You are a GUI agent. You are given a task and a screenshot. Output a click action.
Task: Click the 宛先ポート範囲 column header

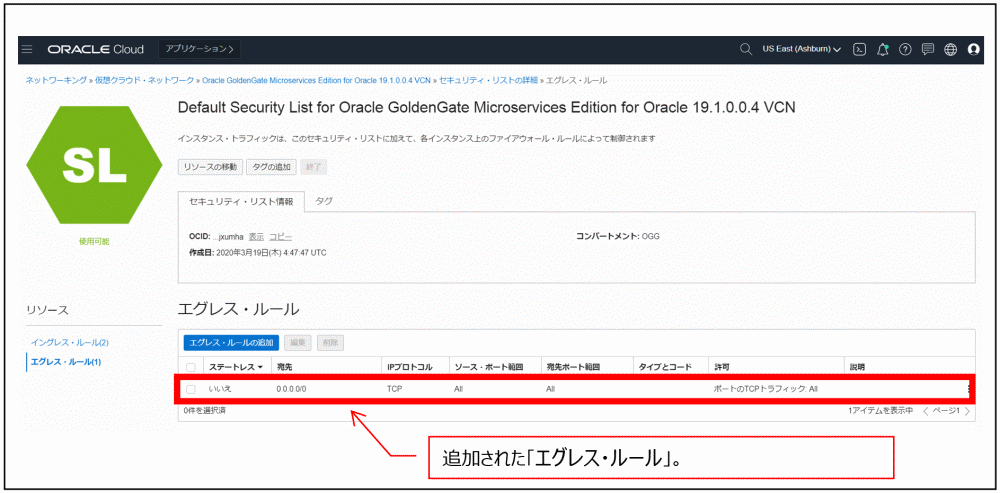click(573, 367)
